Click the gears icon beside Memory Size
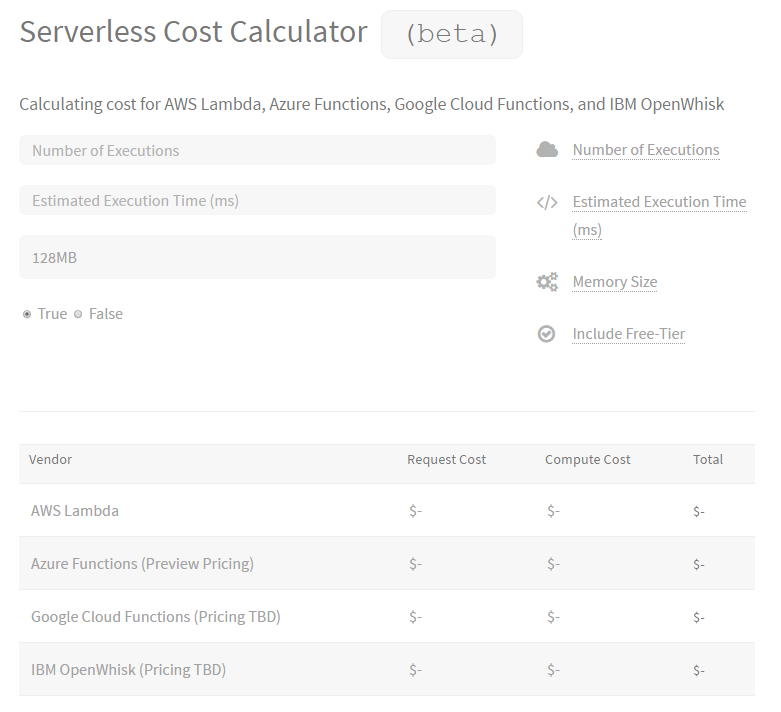The height and width of the screenshot is (712, 781). tap(547, 282)
